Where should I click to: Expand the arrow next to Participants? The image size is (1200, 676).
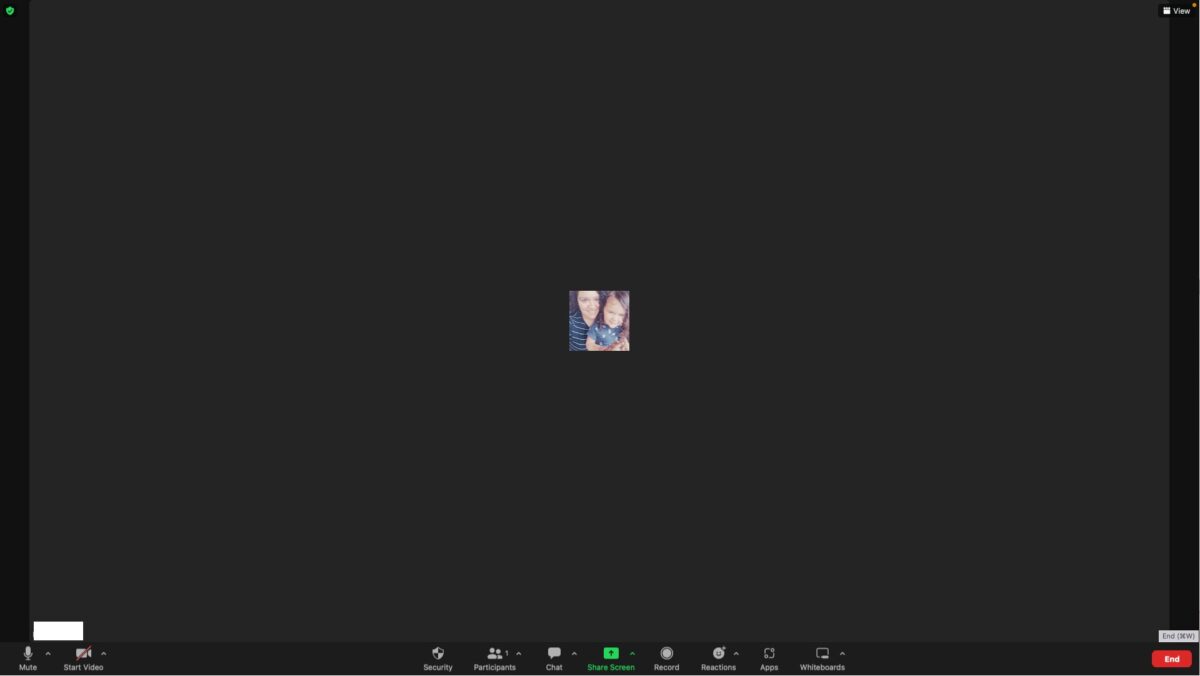point(518,654)
